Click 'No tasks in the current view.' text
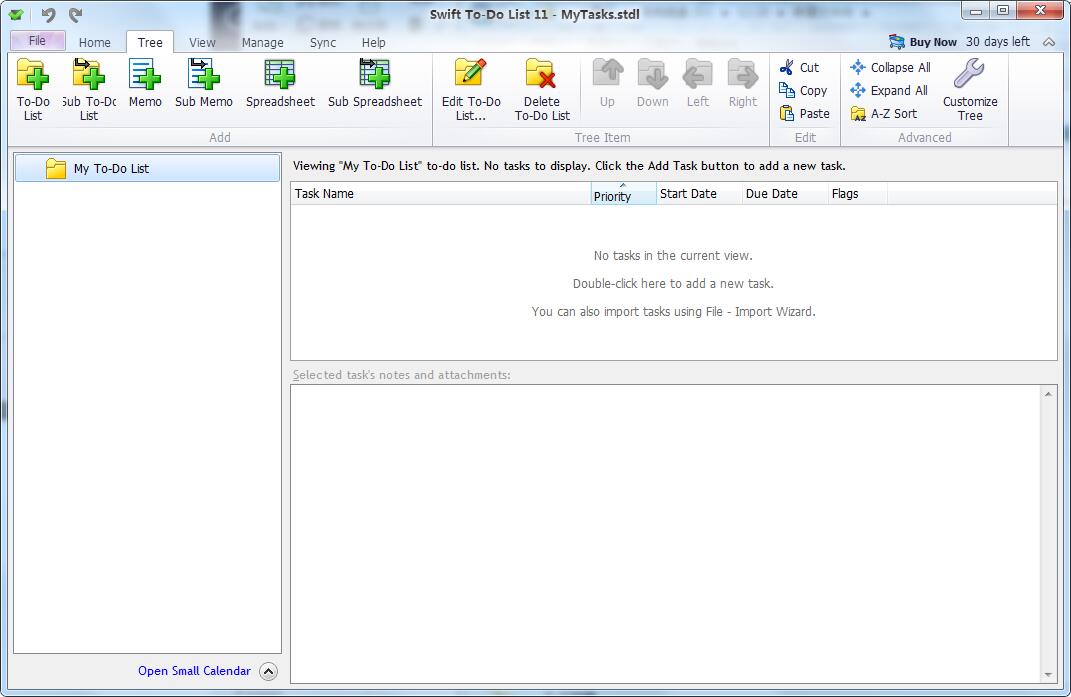The image size is (1071, 697). click(x=673, y=256)
